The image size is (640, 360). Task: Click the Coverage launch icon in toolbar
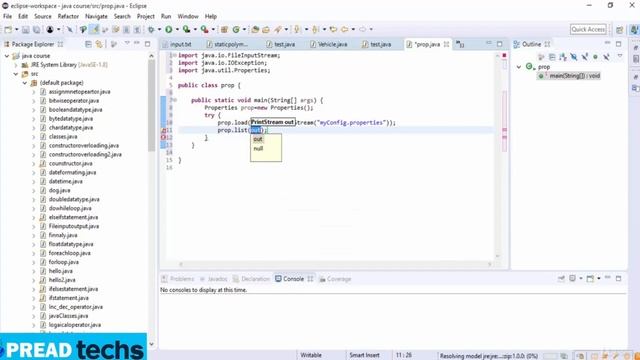pyautogui.click(x=187, y=29)
